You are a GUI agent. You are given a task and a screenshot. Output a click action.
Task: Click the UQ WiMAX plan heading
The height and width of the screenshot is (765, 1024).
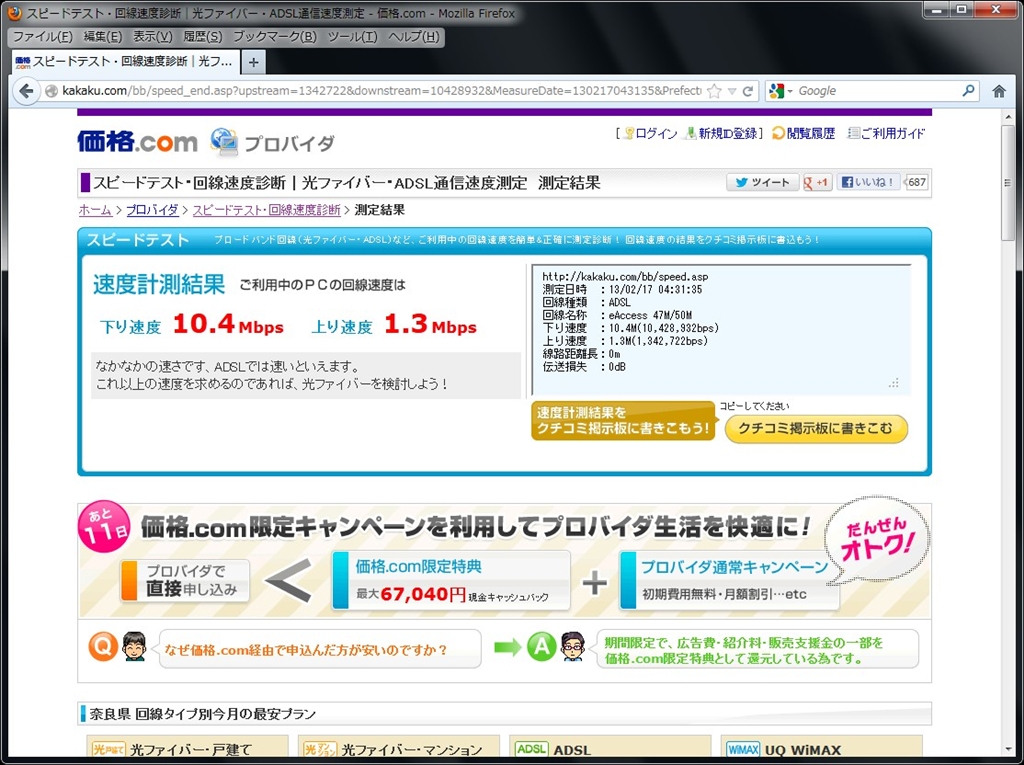point(803,750)
